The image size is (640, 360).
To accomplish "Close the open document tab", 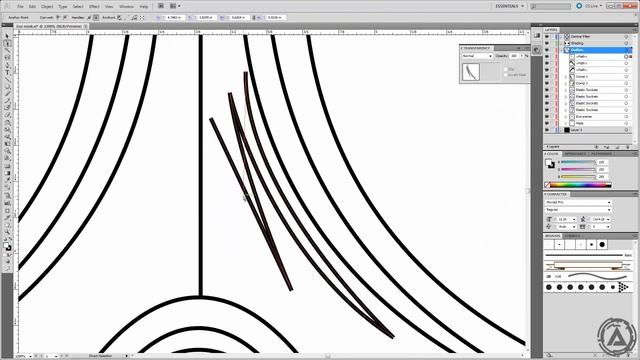I will click(x=86, y=26).
